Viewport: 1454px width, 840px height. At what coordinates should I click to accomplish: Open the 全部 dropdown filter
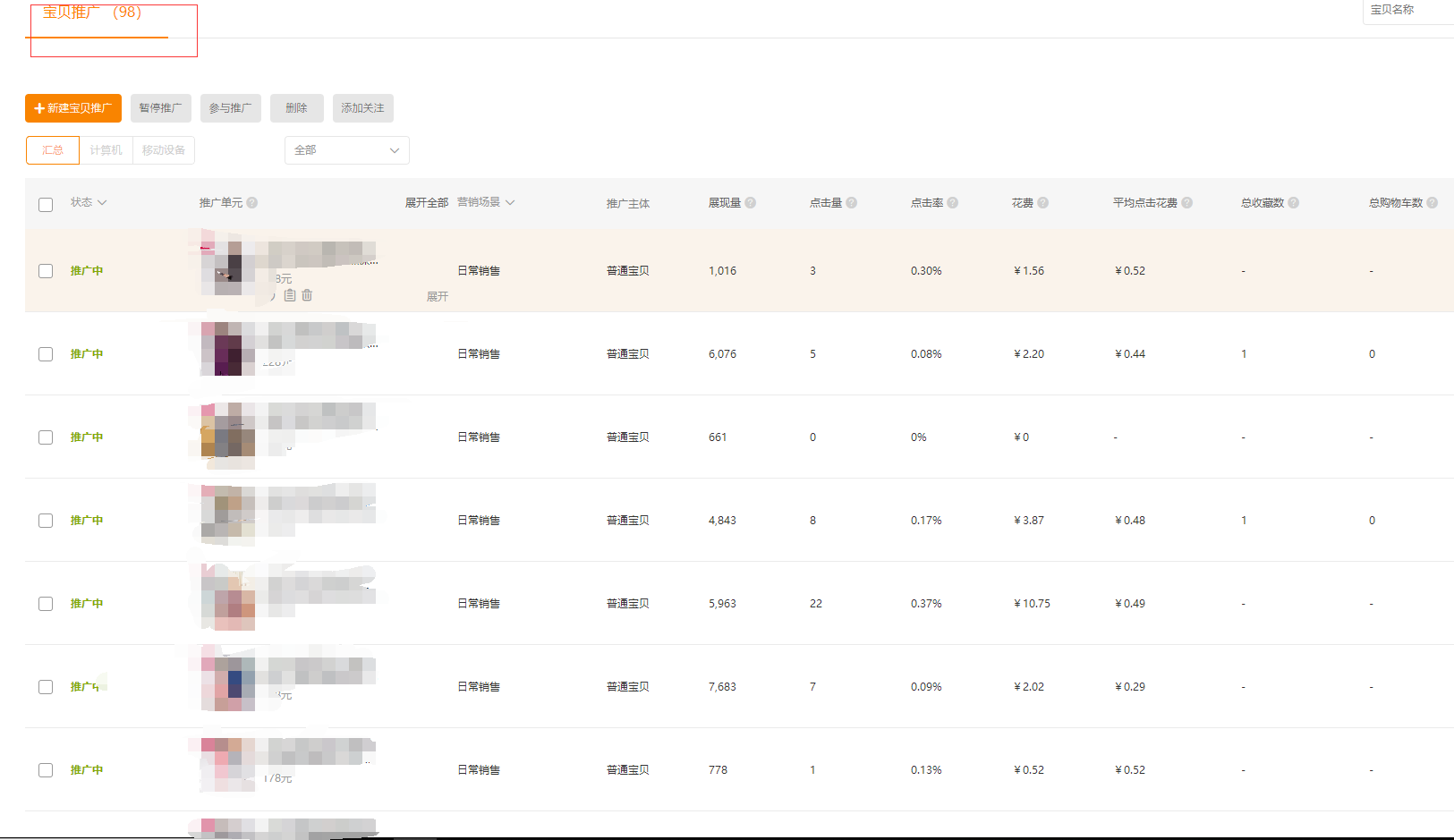point(347,150)
